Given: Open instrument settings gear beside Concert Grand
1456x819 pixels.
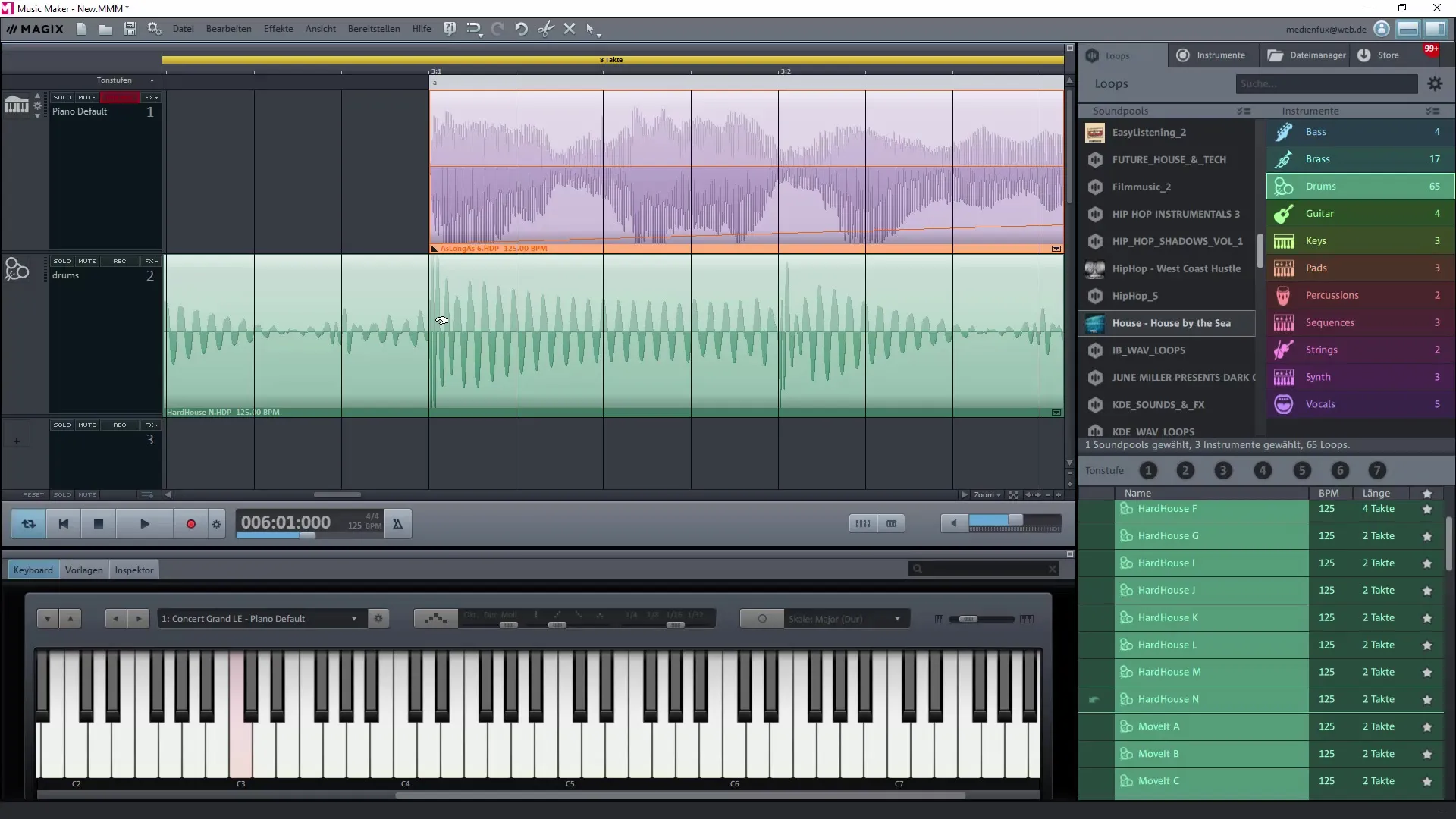Looking at the screenshot, I should pyautogui.click(x=378, y=619).
